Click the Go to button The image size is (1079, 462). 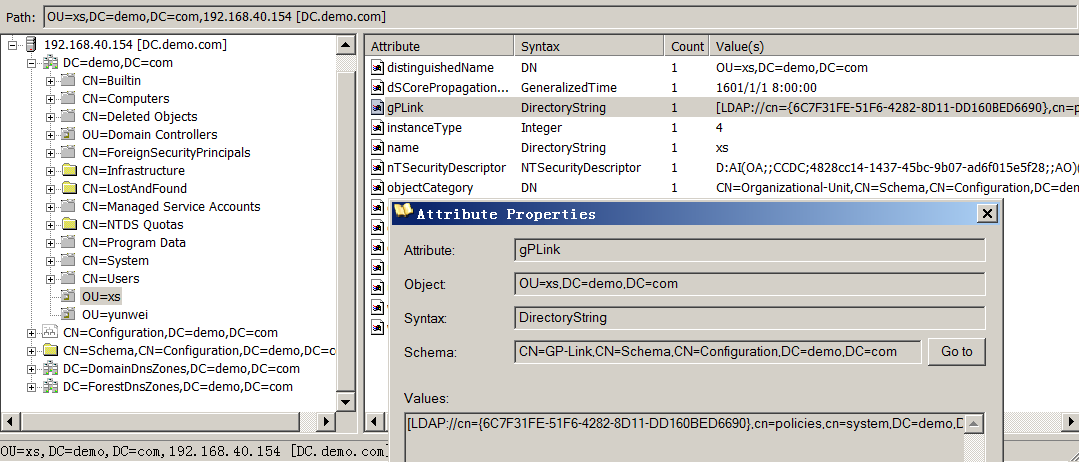pyautogui.click(x=957, y=351)
